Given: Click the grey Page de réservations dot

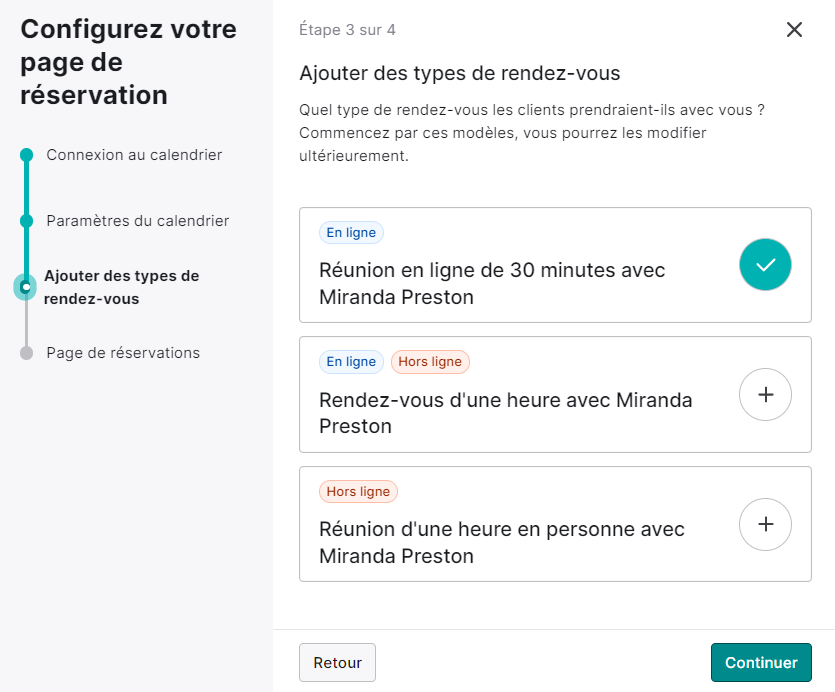Looking at the screenshot, I should coord(27,353).
